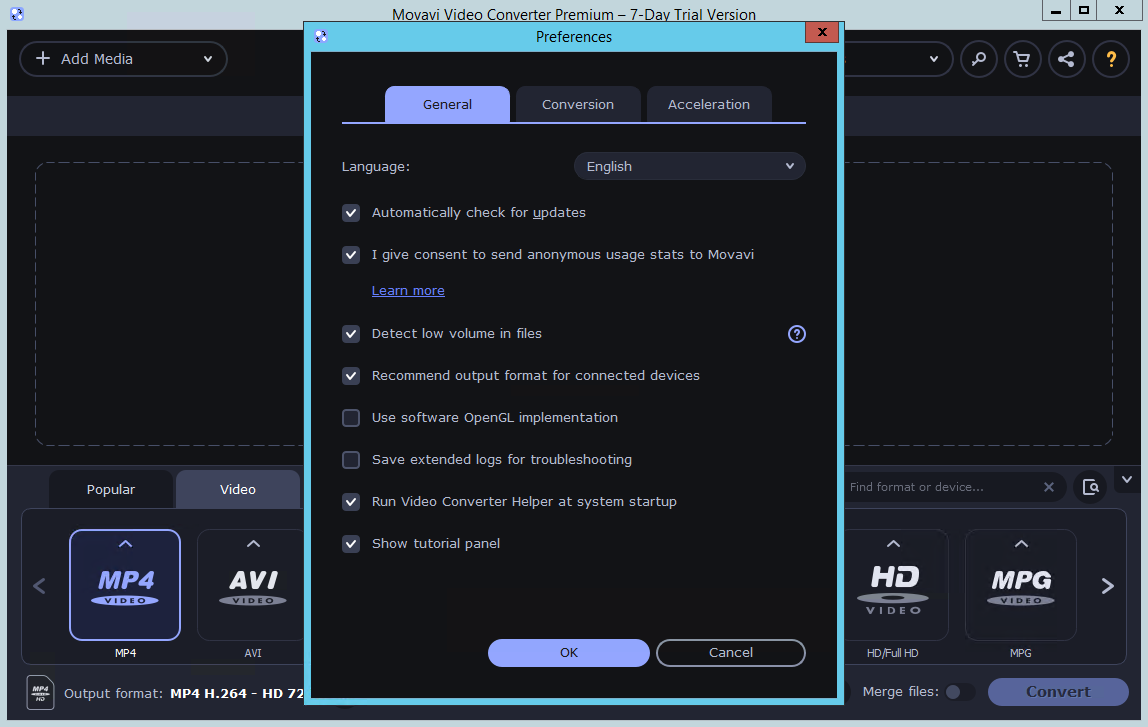Viewport: 1148px width, 727px height.
Task: Close Preferences dialog with red X
Action: tap(821, 32)
